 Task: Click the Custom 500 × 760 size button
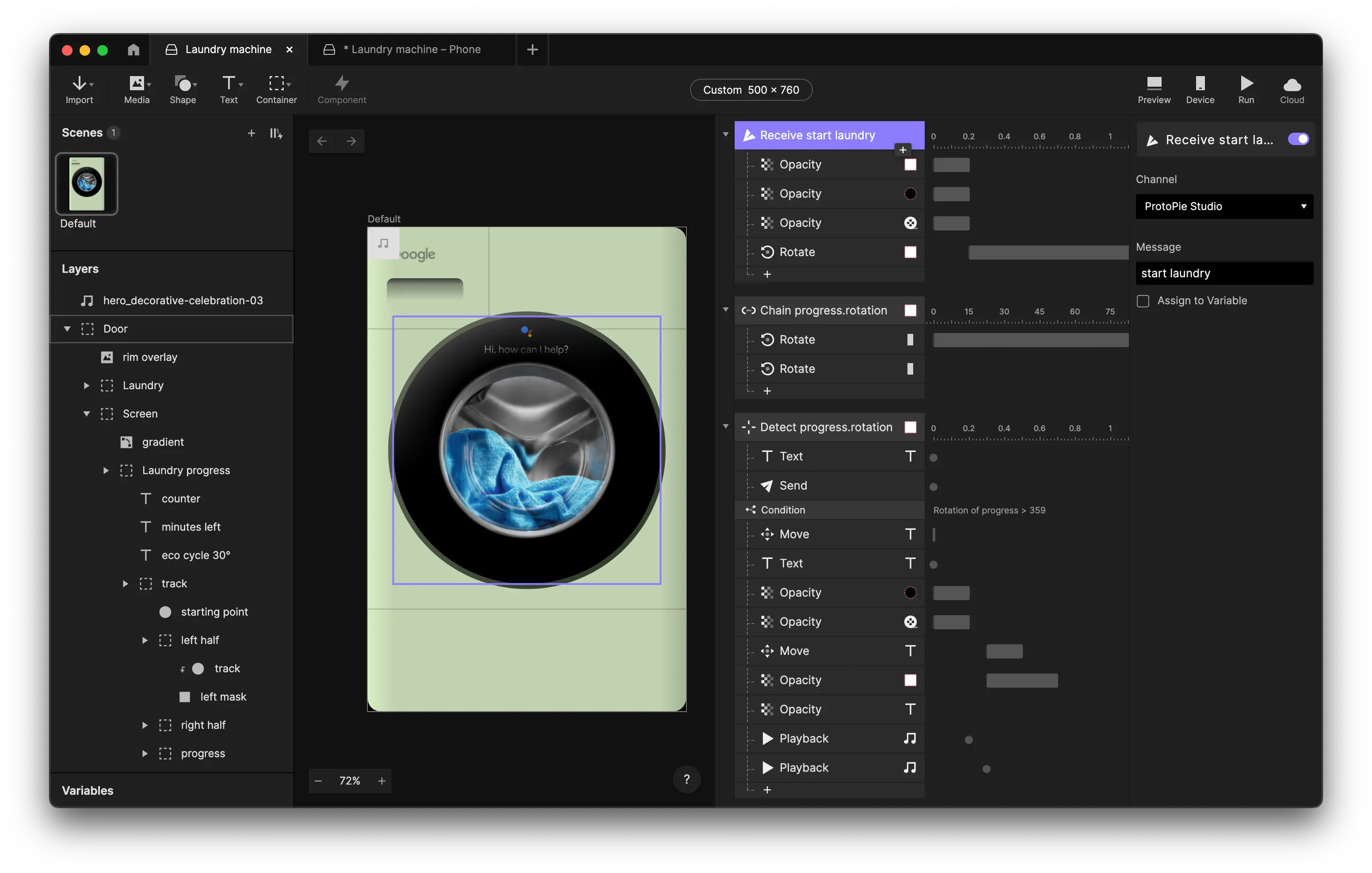click(751, 89)
